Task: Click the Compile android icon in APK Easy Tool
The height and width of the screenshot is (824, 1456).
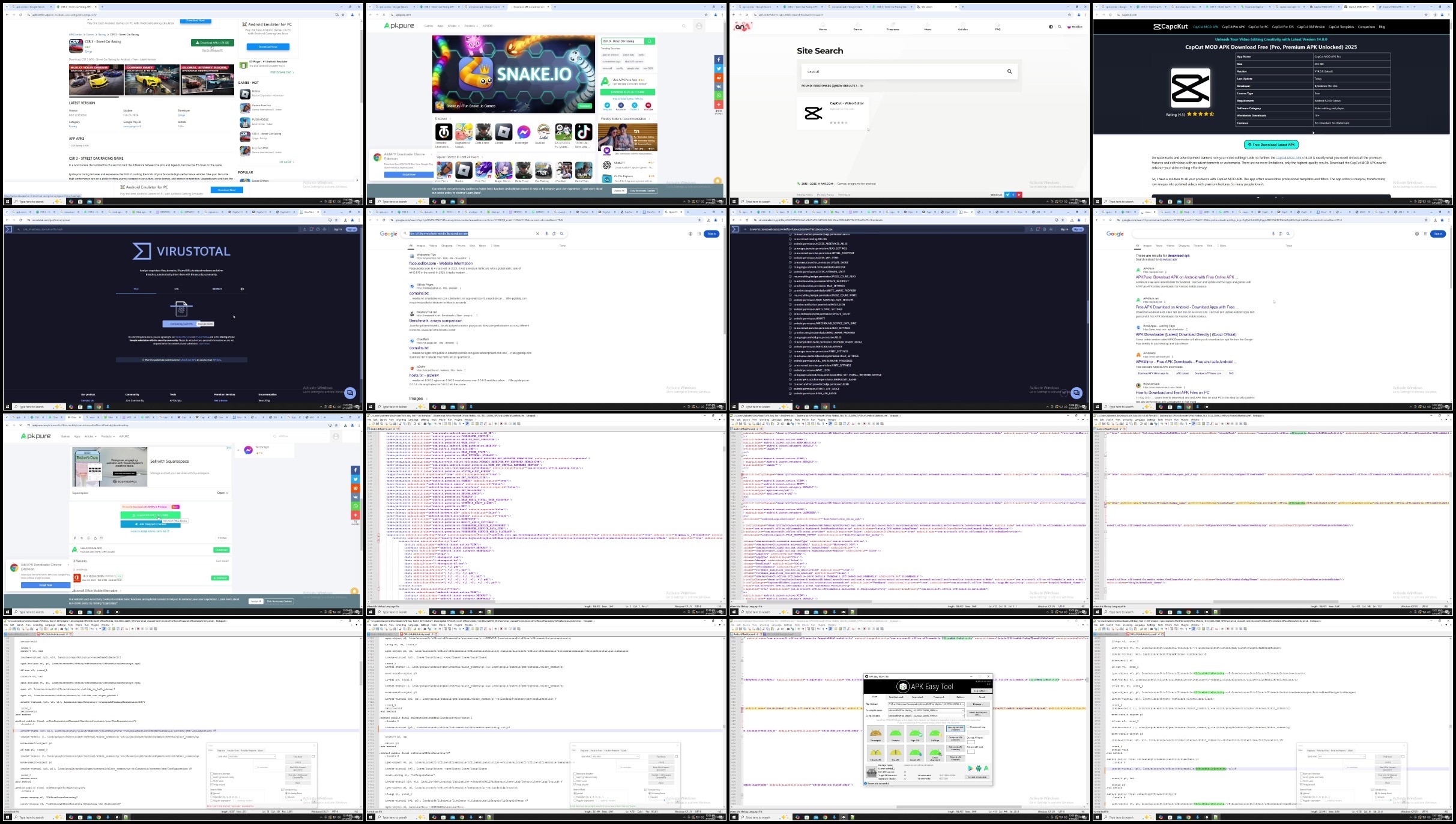Action: point(895,733)
